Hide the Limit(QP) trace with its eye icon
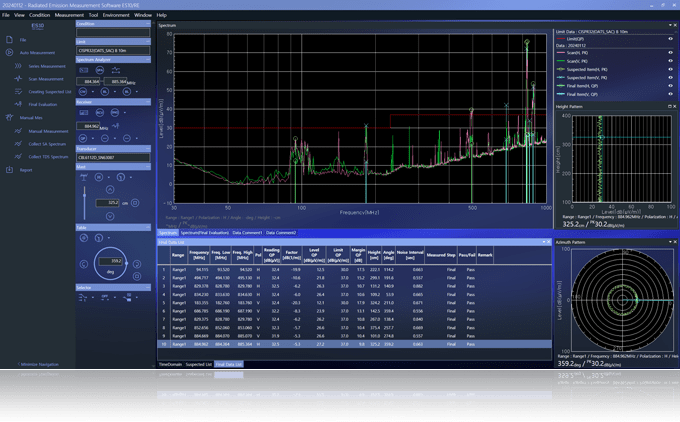Image resolution: width=680 pixels, height=422 pixels. tap(670, 39)
